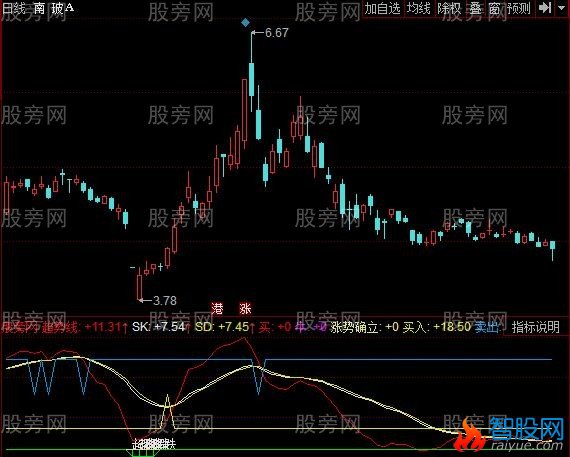
Task: Open the 预测 forecast tool
Action: (x=519, y=8)
